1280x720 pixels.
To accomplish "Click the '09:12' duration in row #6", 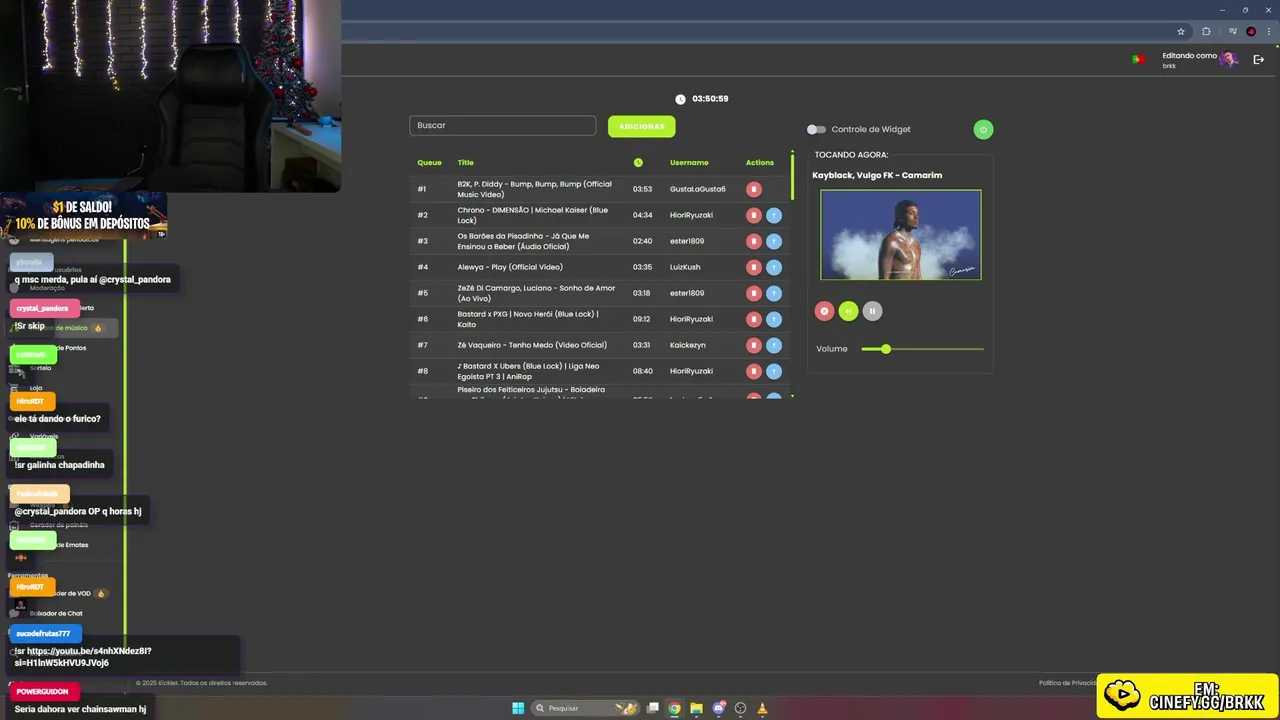I will tap(642, 319).
